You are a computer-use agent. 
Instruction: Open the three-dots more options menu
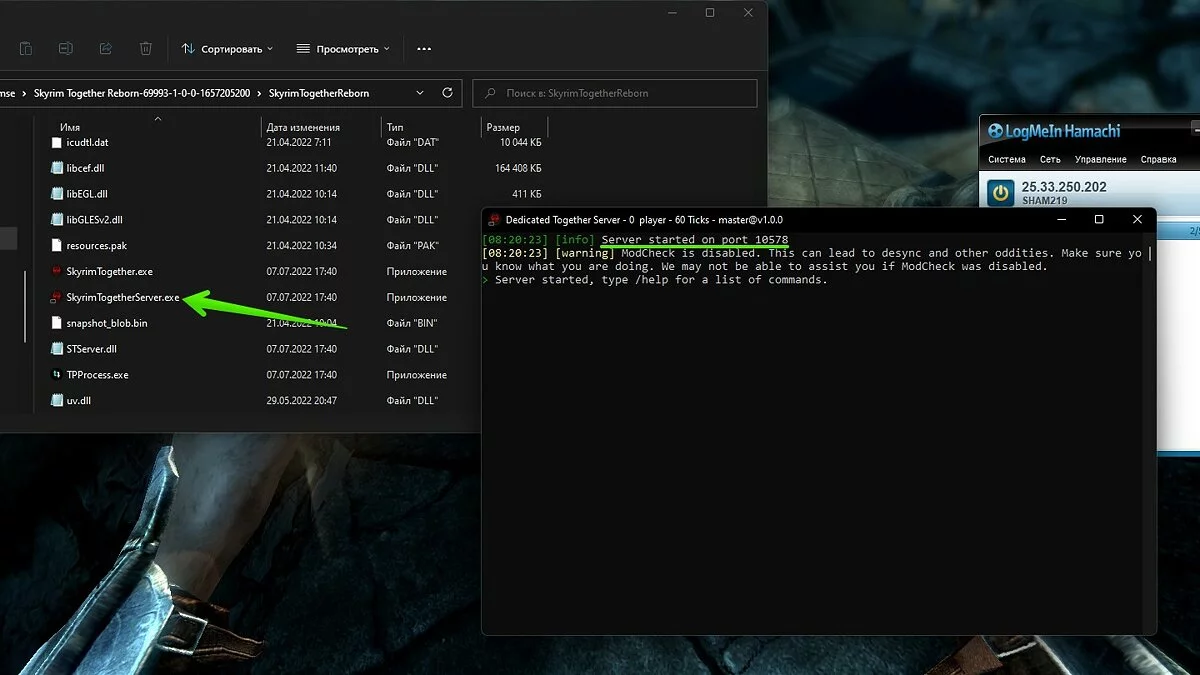point(424,49)
